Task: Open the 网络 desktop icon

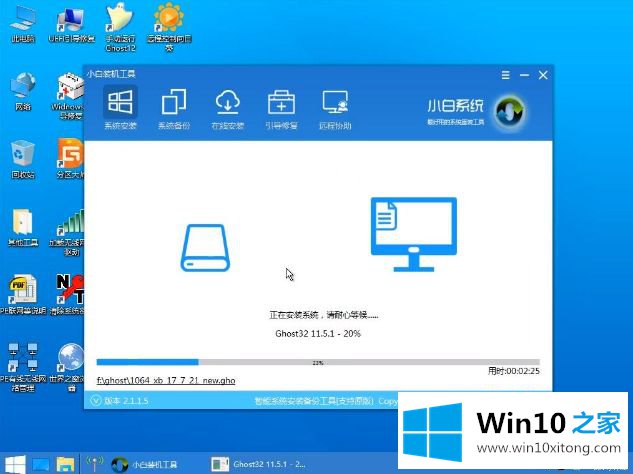Action: 23,92
